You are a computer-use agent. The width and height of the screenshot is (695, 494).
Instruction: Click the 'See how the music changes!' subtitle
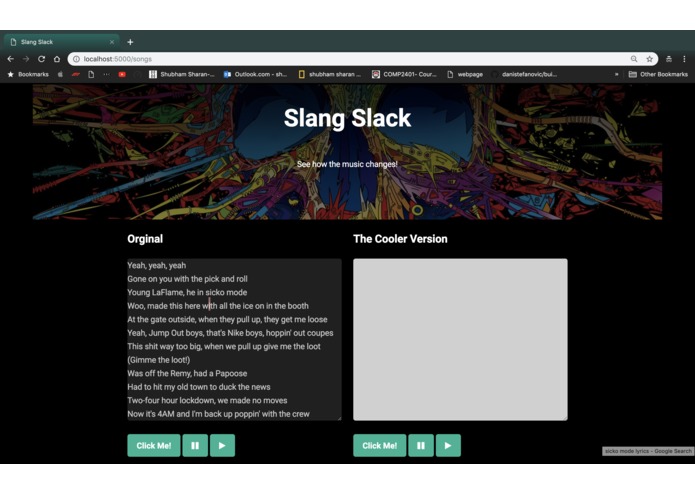tap(347, 164)
